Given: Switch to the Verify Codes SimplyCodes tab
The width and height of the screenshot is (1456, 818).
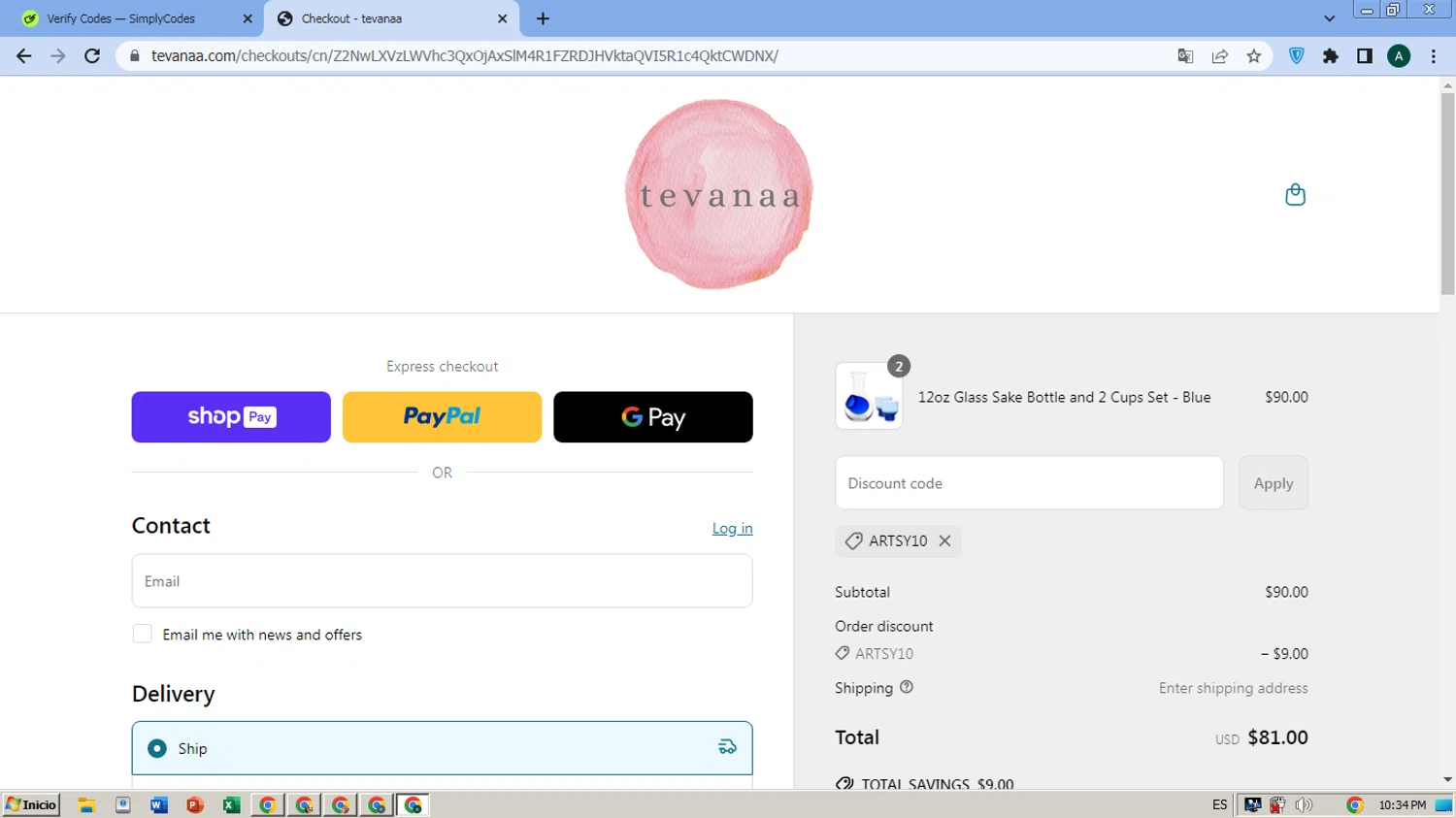Looking at the screenshot, I should click(x=121, y=18).
